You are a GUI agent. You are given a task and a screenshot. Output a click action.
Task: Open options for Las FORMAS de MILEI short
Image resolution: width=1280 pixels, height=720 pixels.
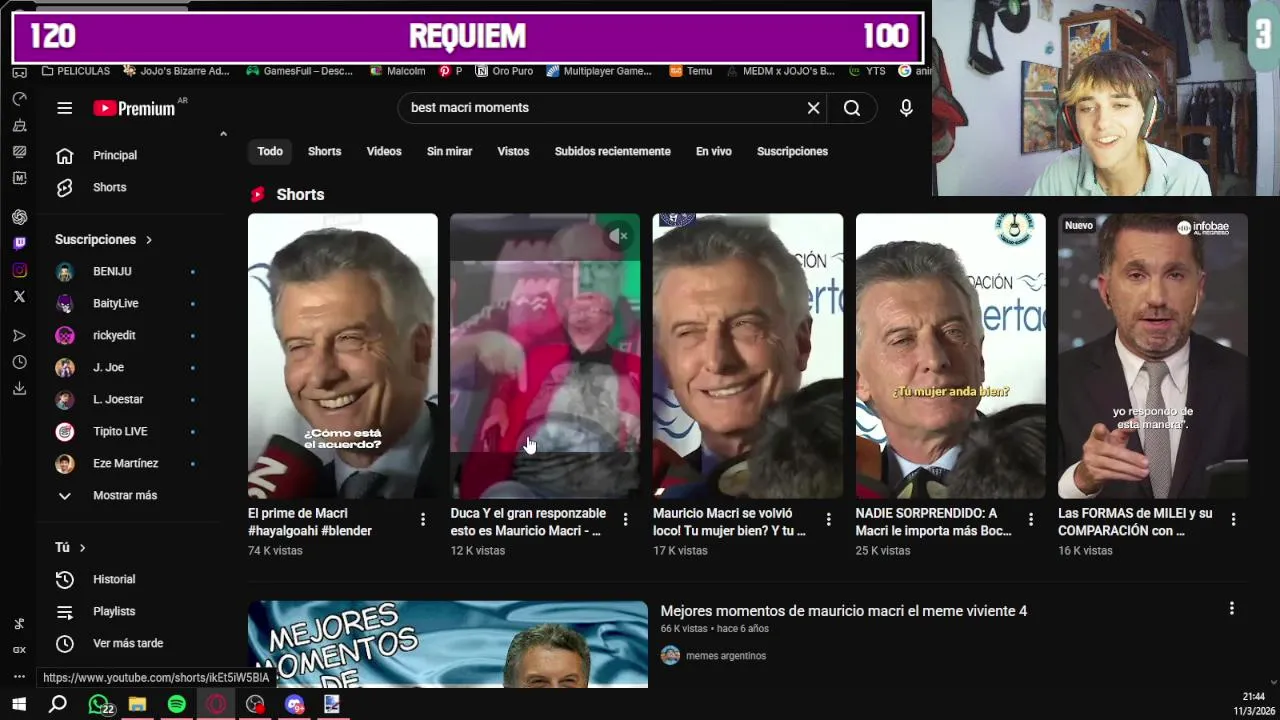click(x=1233, y=519)
